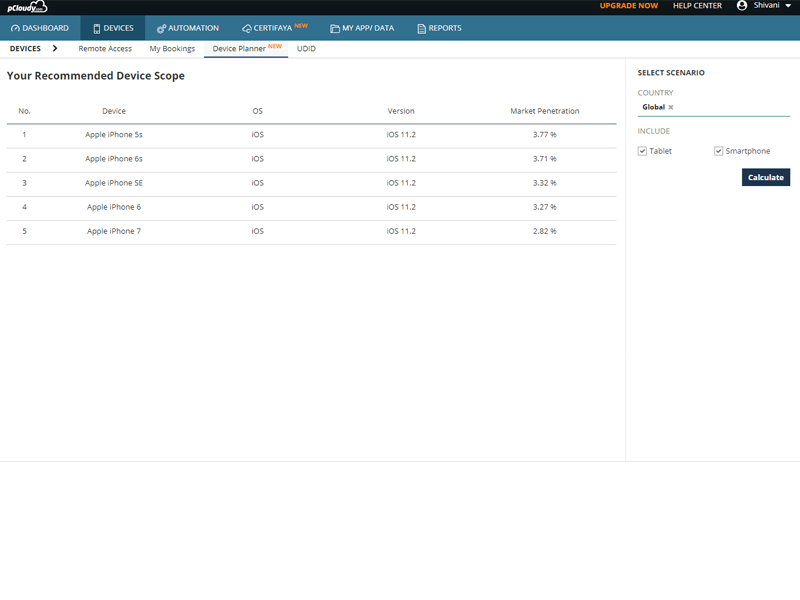Click the 3.71 % penetration value

544,159
